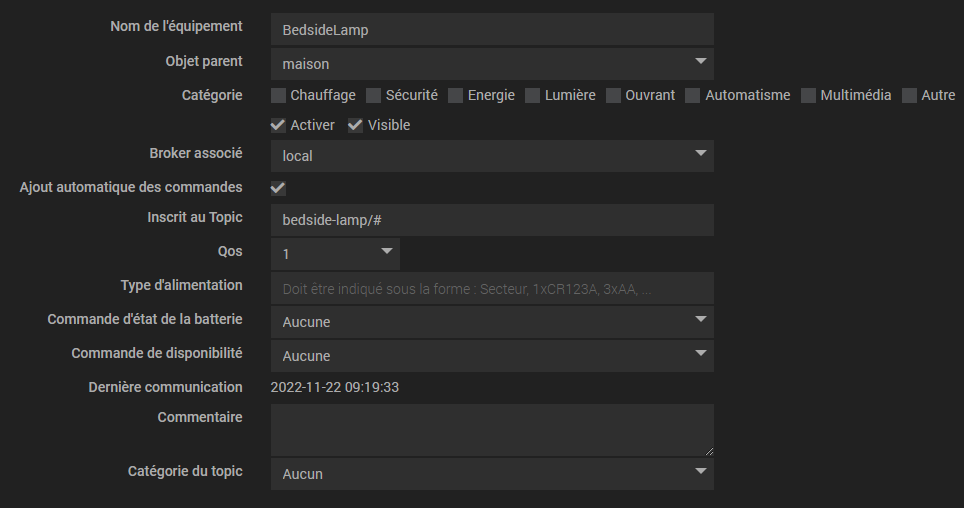Image resolution: width=964 pixels, height=508 pixels.
Task: Click the Nom de l'équipement field
Action: [x=492, y=30]
